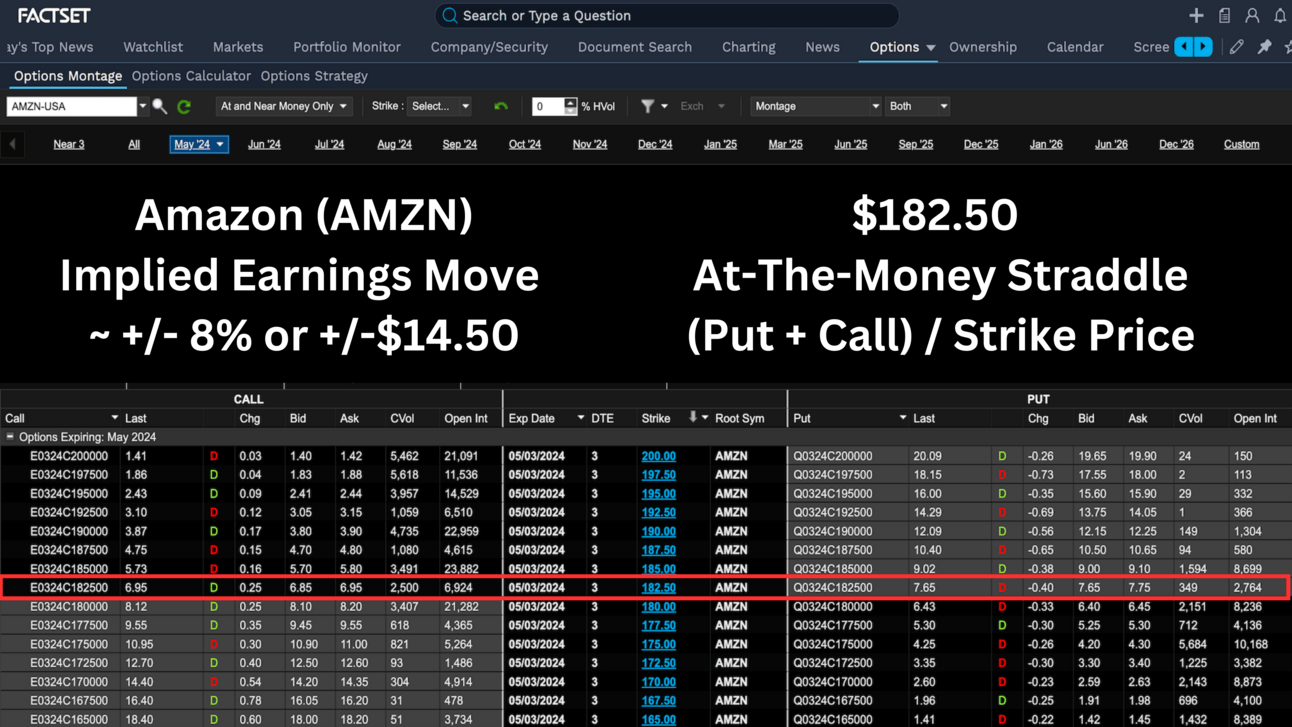Click the Open Int header in the PUT section
Viewport: 1292px width, 727px height.
pyautogui.click(x=1255, y=418)
